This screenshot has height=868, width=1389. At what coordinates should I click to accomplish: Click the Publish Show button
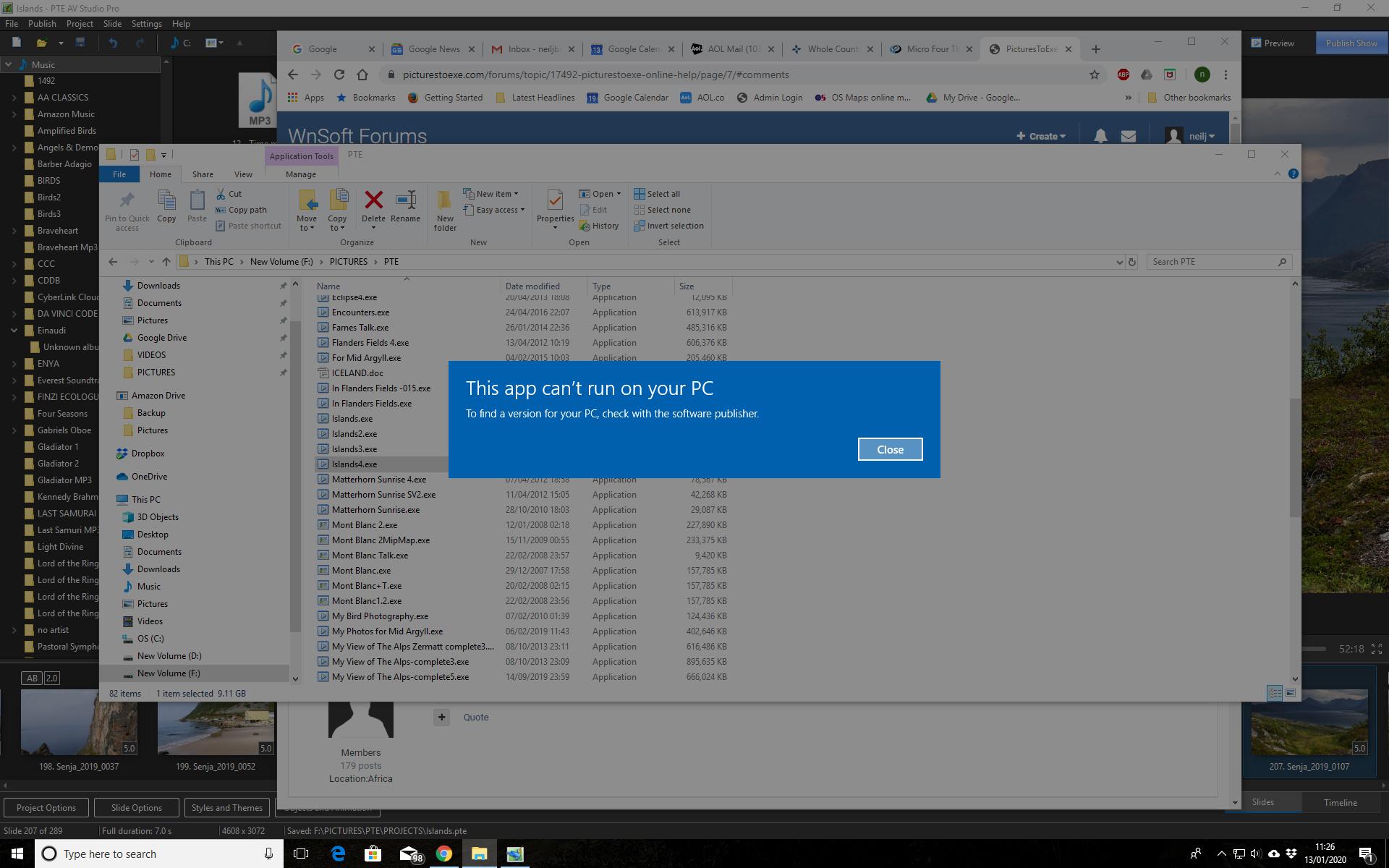click(1351, 43)
